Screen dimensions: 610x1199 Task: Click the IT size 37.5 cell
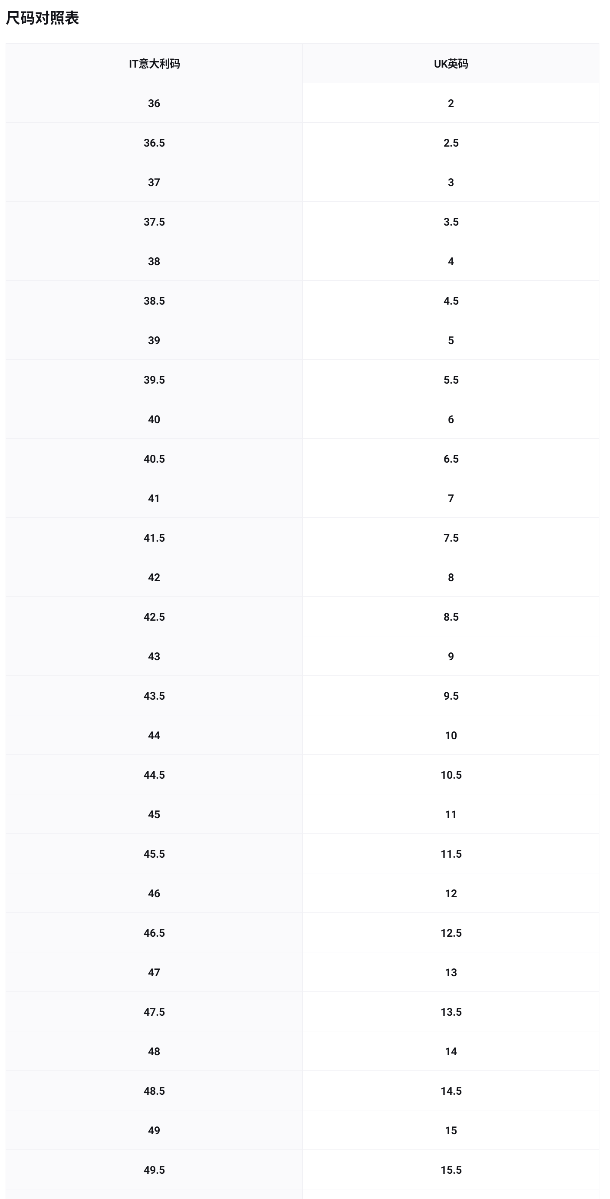[x=154, y=222]
